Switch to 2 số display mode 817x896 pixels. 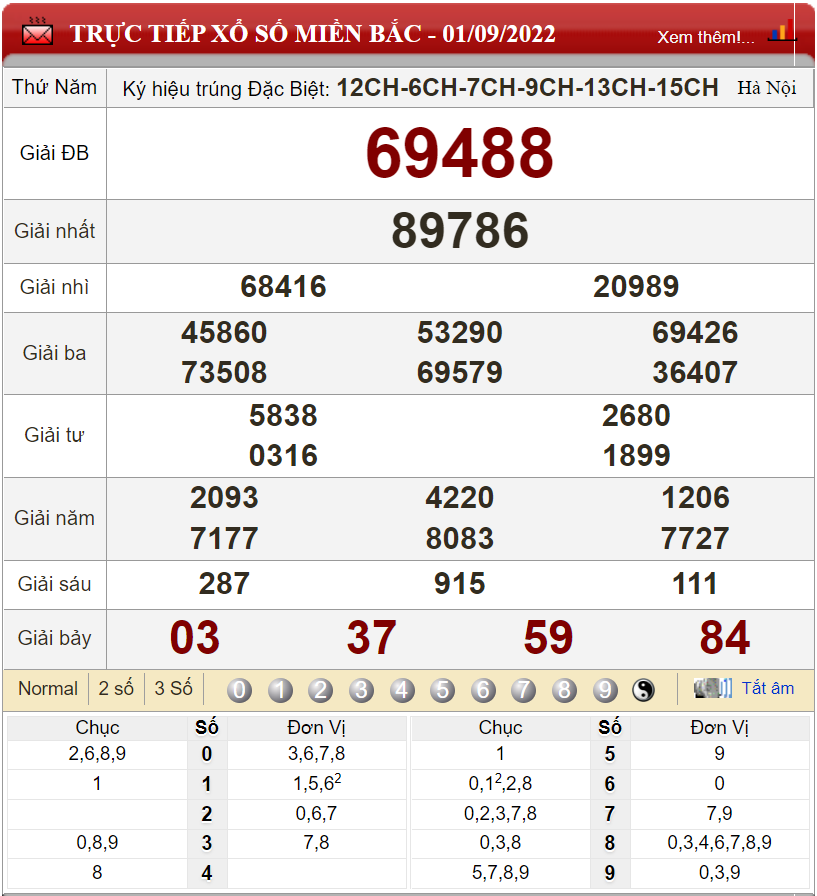tap(116, 689)
